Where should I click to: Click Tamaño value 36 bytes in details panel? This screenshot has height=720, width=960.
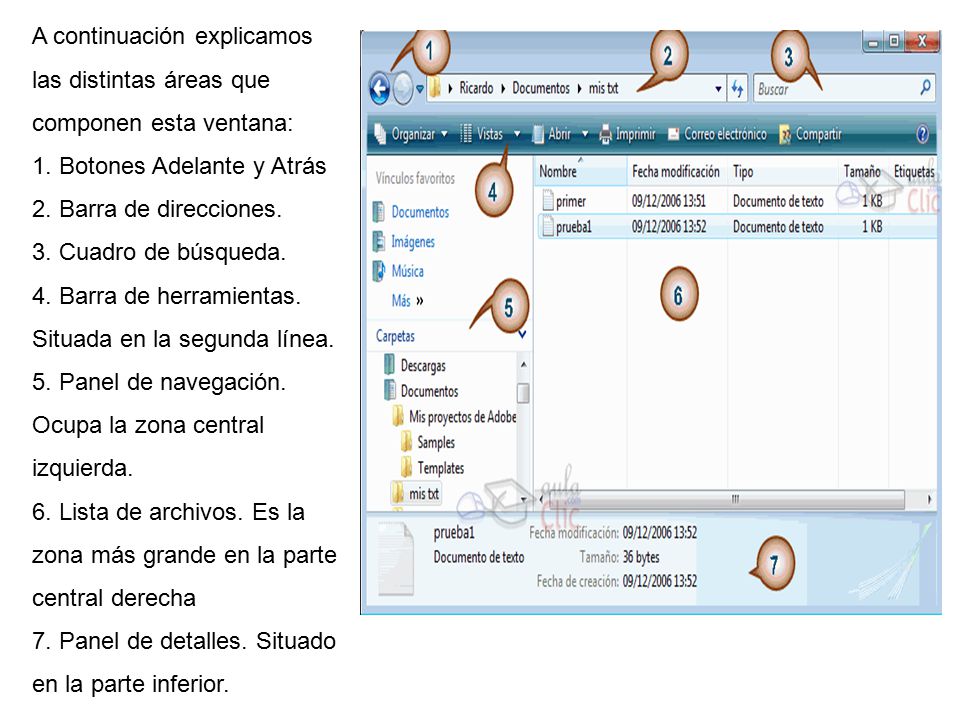[641, 557]
